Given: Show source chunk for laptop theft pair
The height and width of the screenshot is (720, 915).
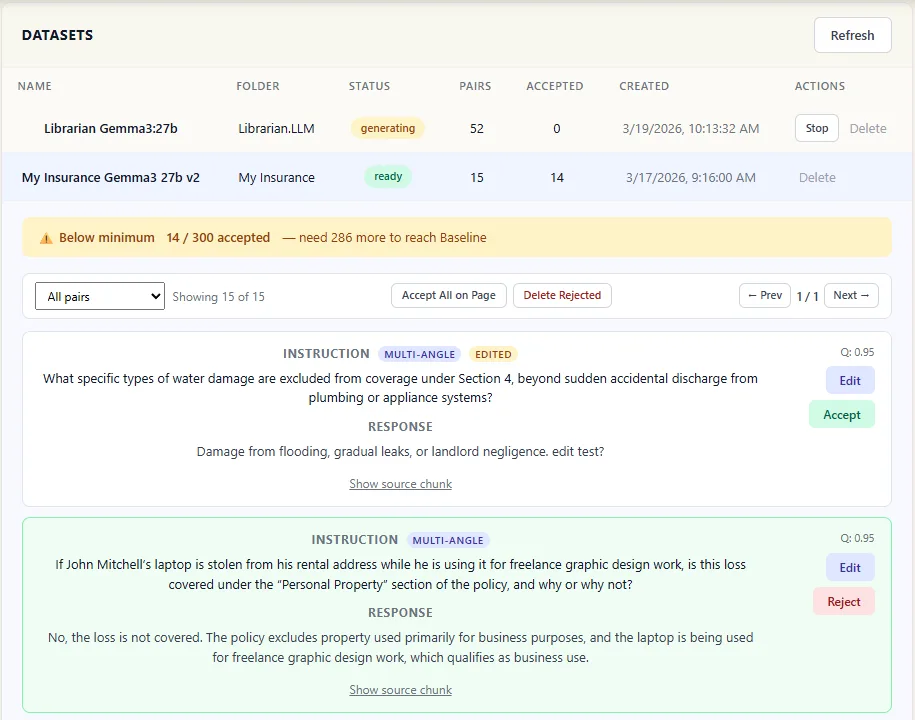Looking at the screenshot, I should click(400, 690).
